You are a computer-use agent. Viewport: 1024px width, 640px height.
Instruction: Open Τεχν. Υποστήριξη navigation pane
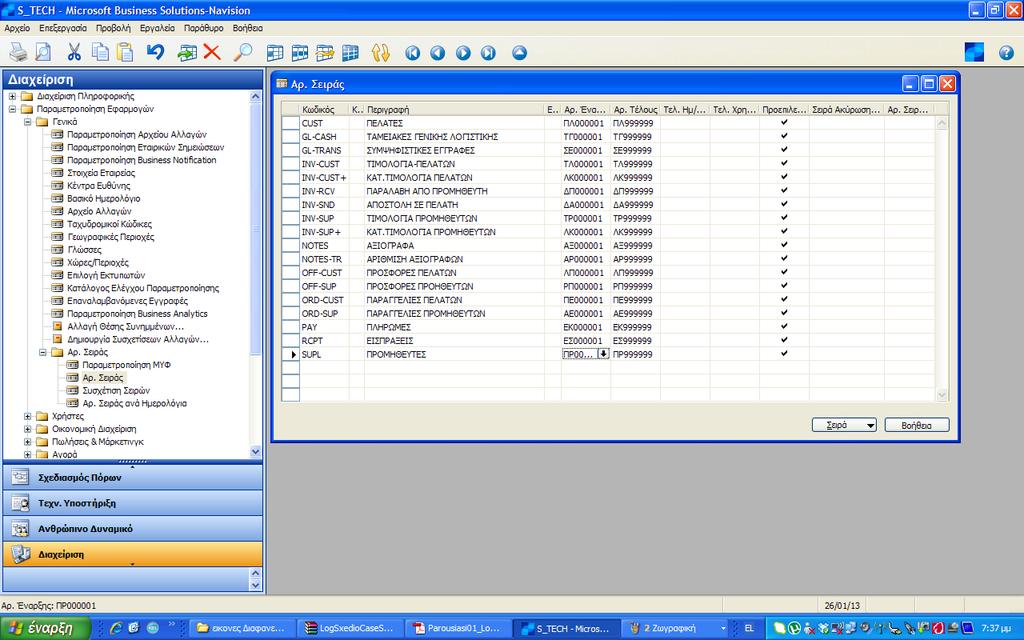133,503
